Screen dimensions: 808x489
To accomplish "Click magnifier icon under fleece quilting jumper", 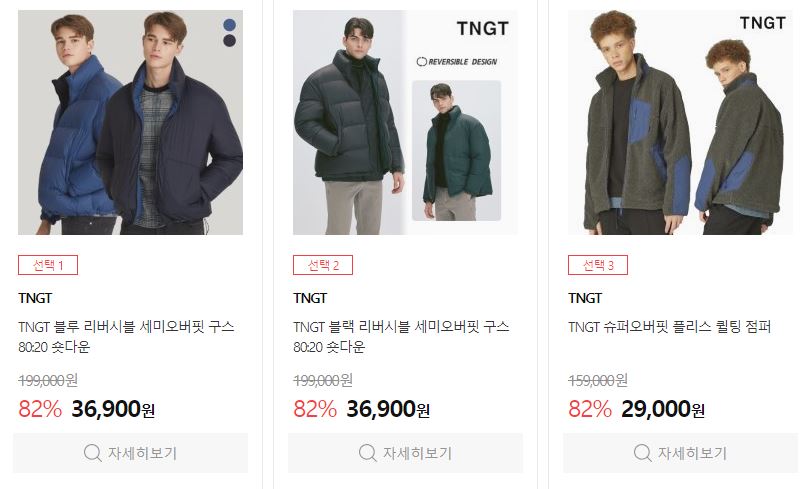I will pyautogui.click(x=643, y=453).
